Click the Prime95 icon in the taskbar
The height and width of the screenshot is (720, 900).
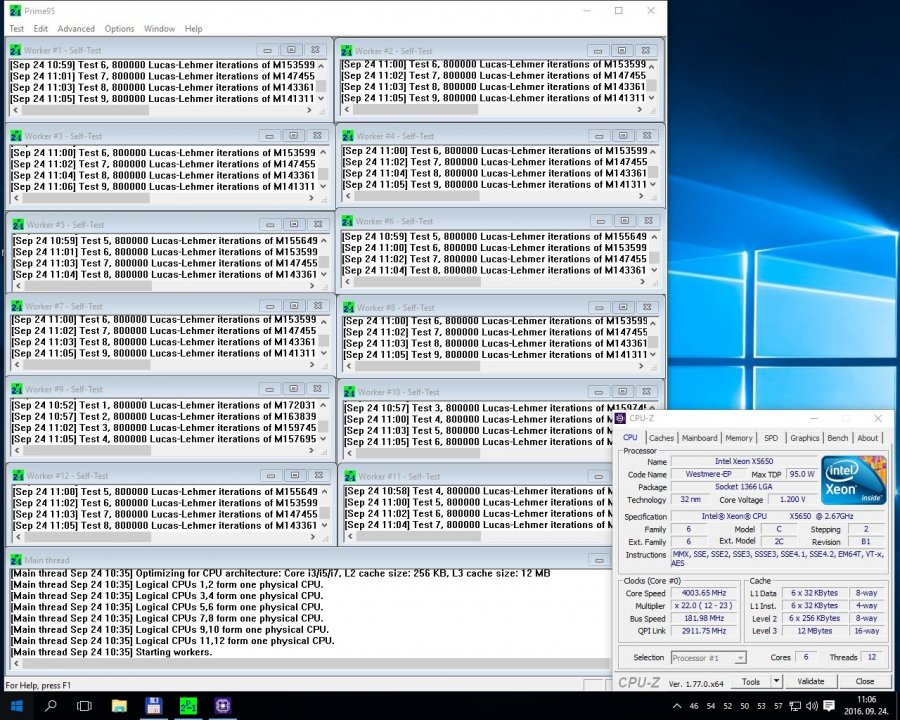coord(187,706)
